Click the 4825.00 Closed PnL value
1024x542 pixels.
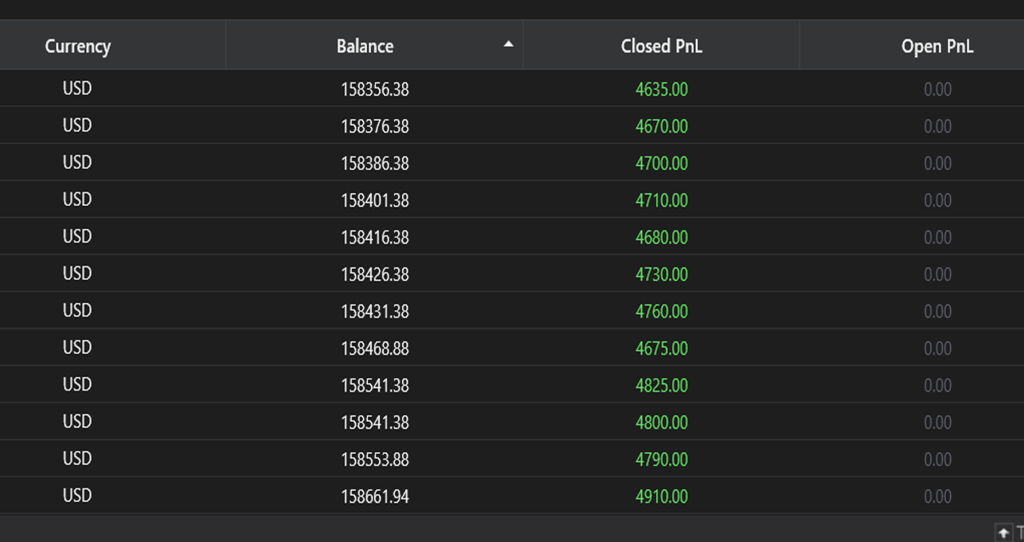tap(661, 386)
